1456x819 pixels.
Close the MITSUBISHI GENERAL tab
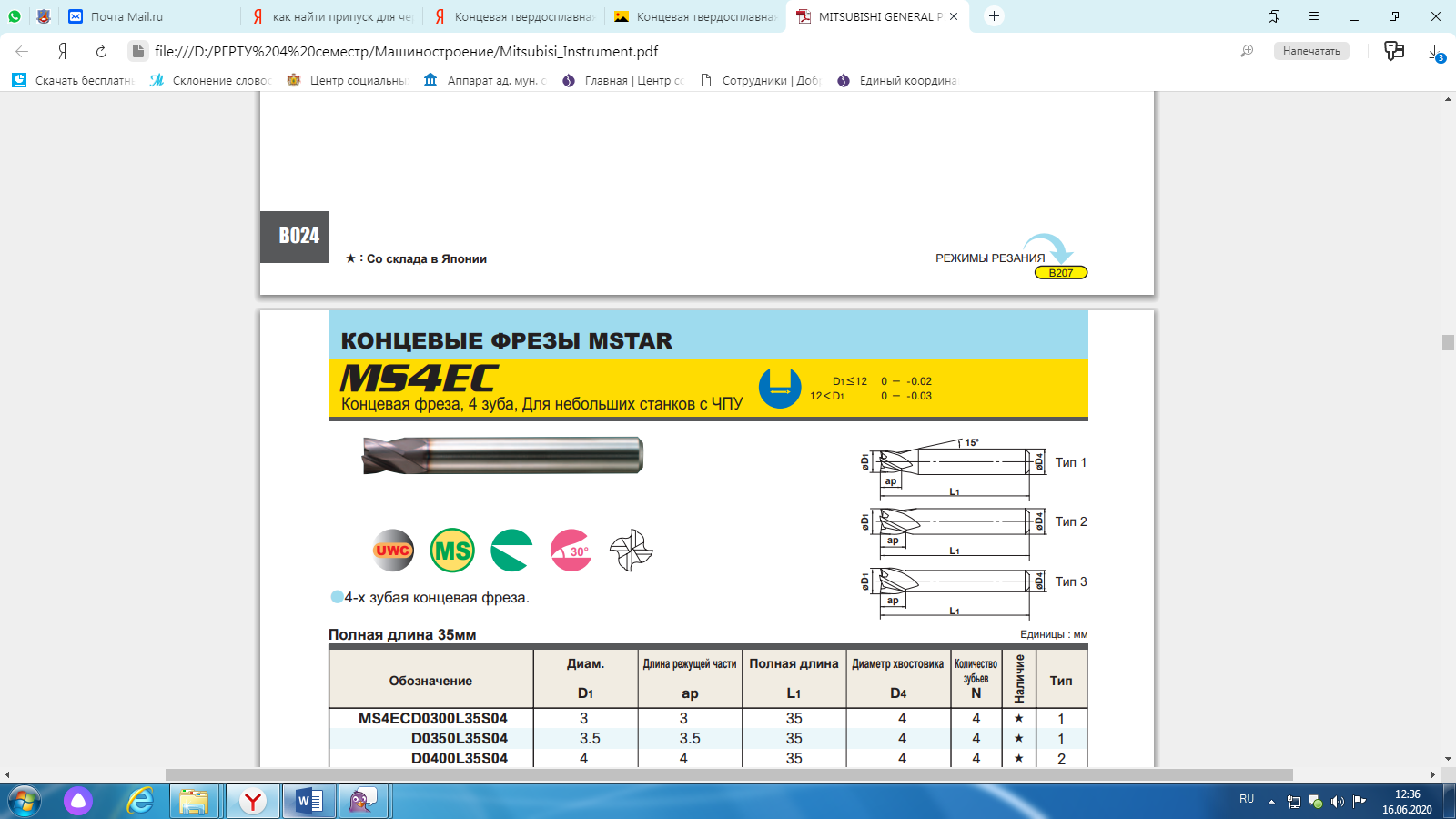(954, 16)
